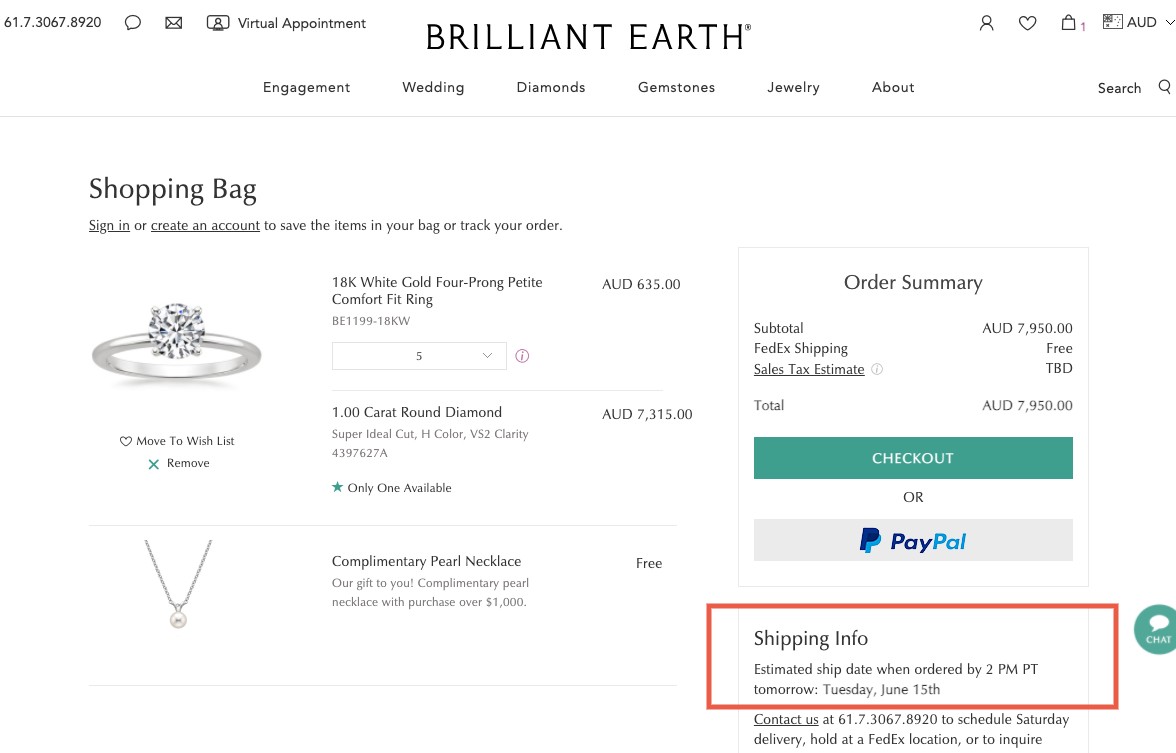Viewport: 1176px width, 753px height.
Task: Click the ring size info icon
Action: click(522, 355)
